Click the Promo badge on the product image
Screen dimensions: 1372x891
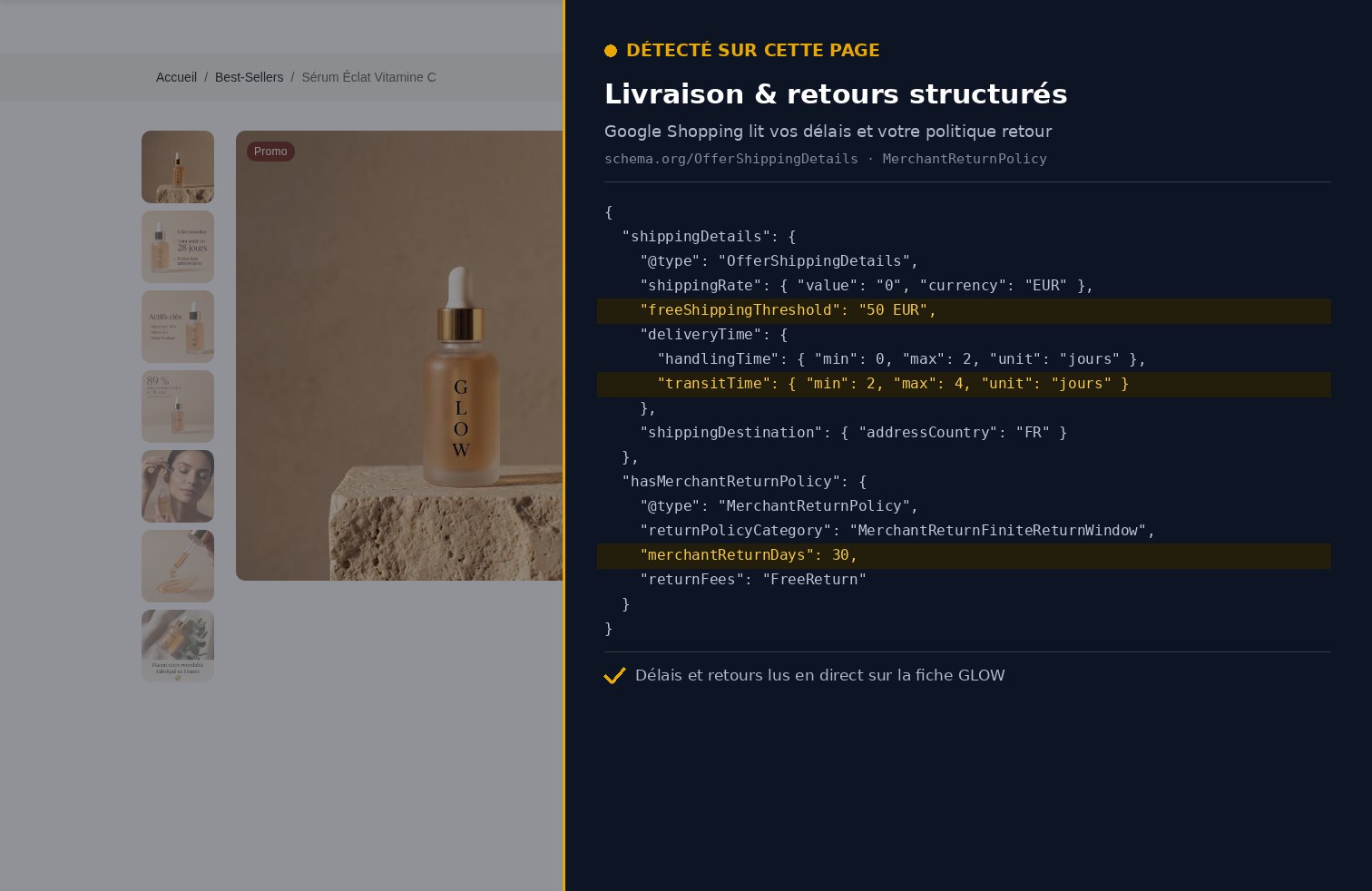click(270, 152)
